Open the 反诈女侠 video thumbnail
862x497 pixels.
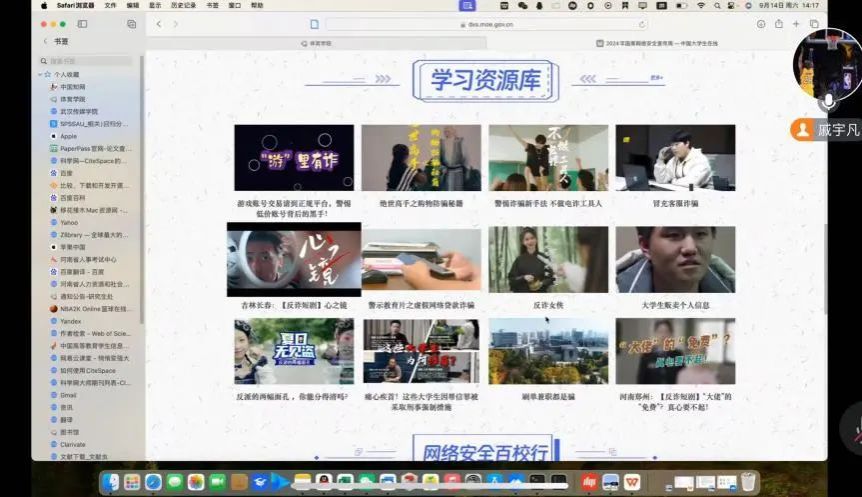[x=548, y=259]
